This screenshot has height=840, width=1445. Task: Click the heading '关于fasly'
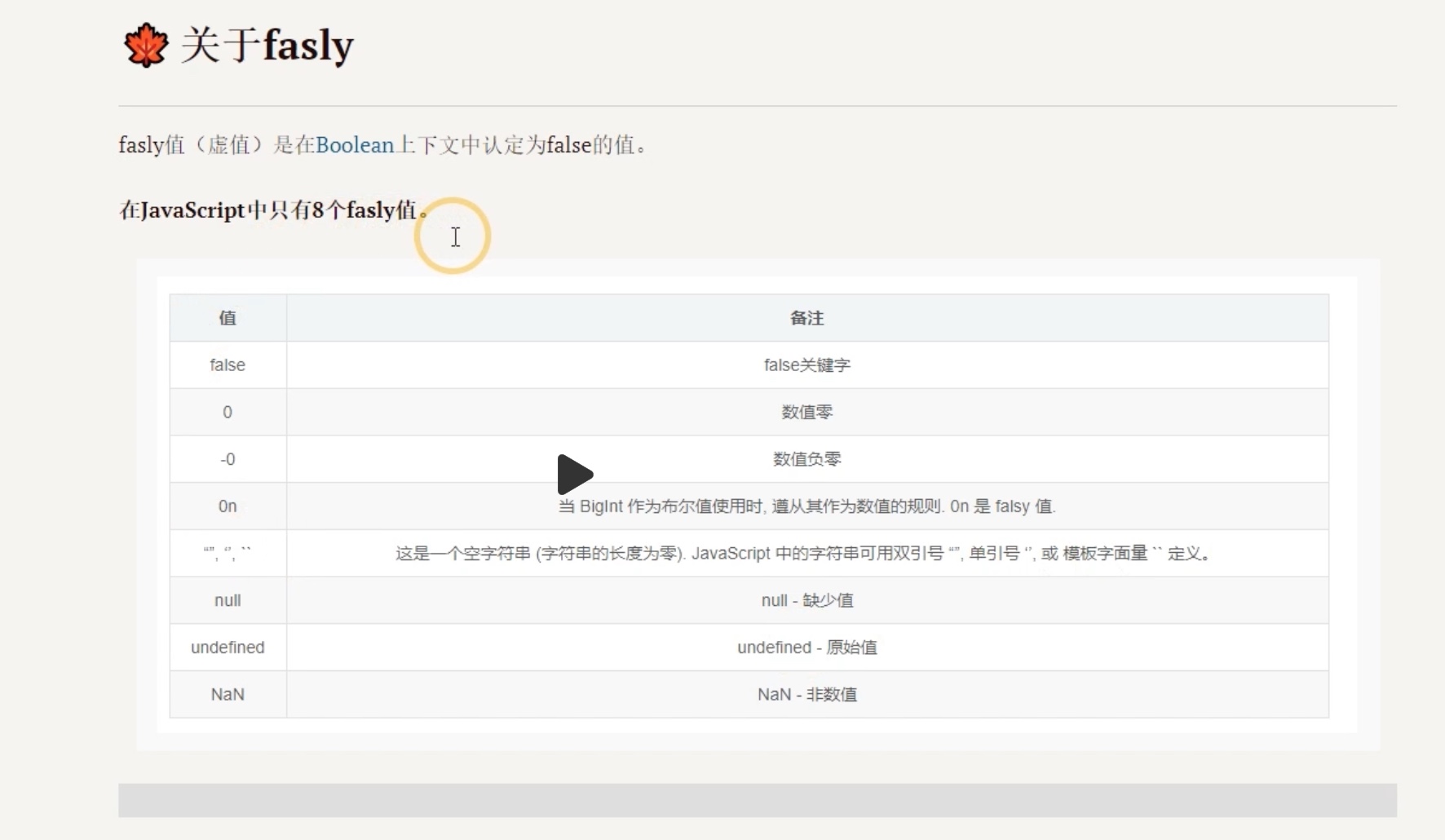coord(267,45)
